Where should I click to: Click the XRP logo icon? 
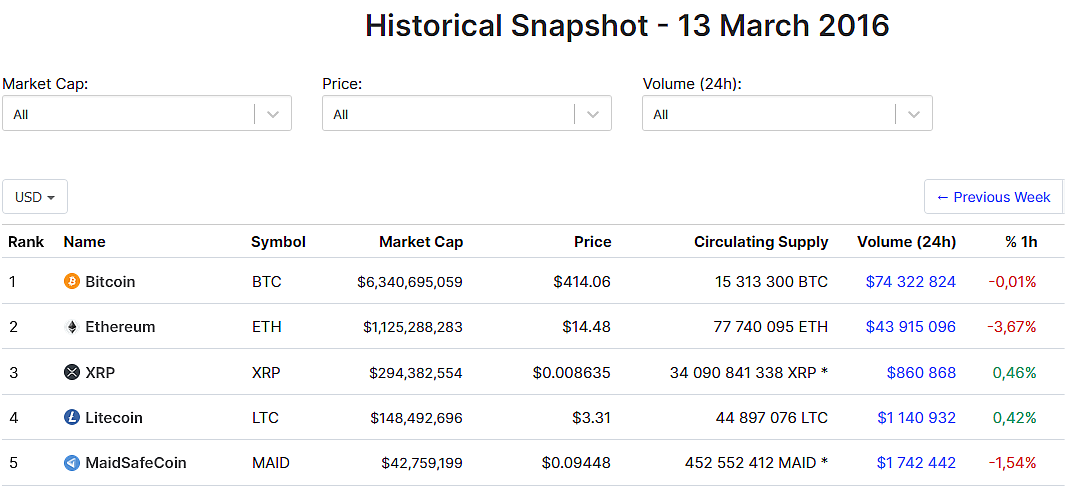pyautogui.click(x=71, y=372)
